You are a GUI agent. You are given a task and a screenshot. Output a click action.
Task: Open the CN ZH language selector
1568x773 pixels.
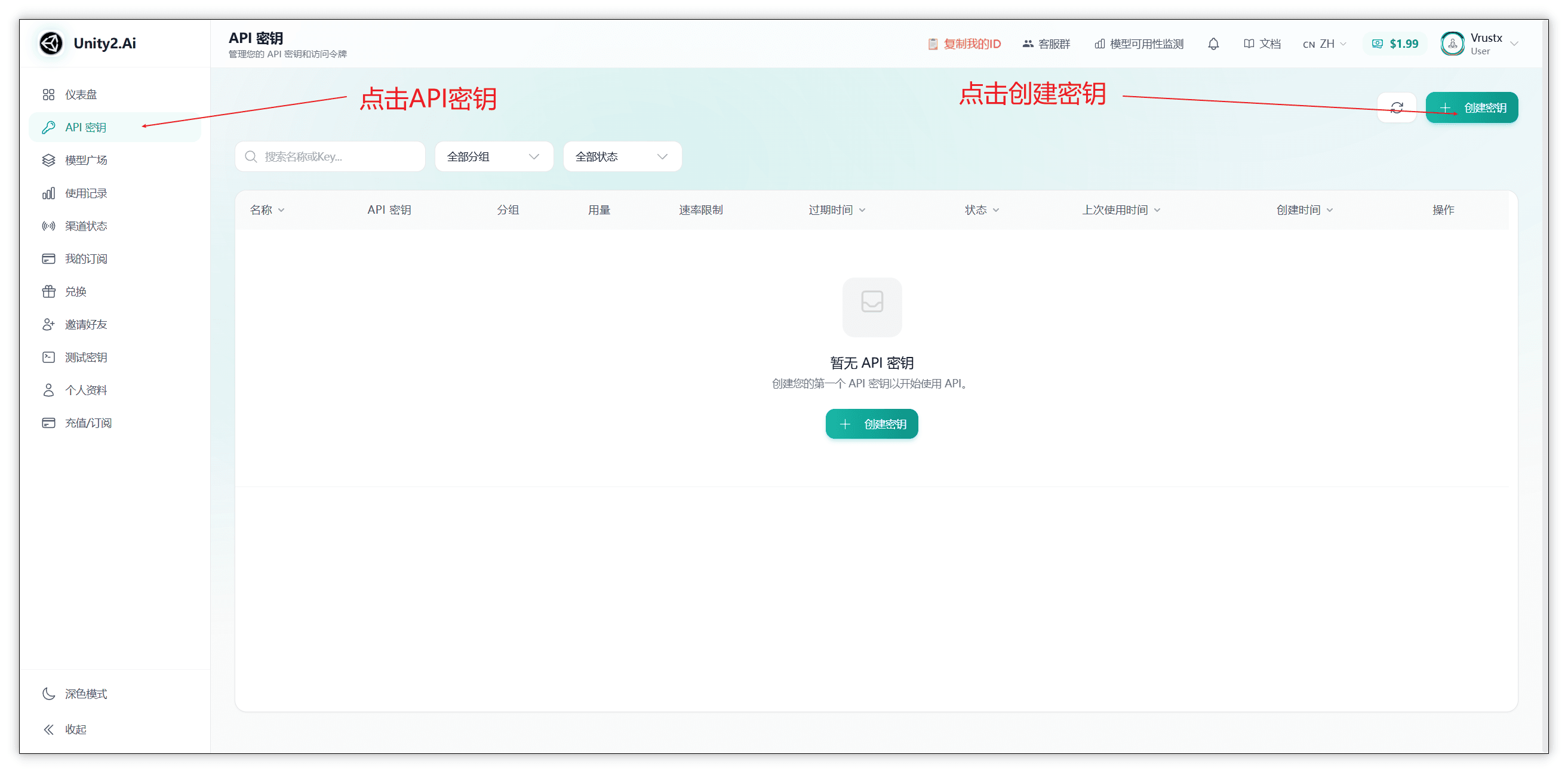click(1324, 44)
